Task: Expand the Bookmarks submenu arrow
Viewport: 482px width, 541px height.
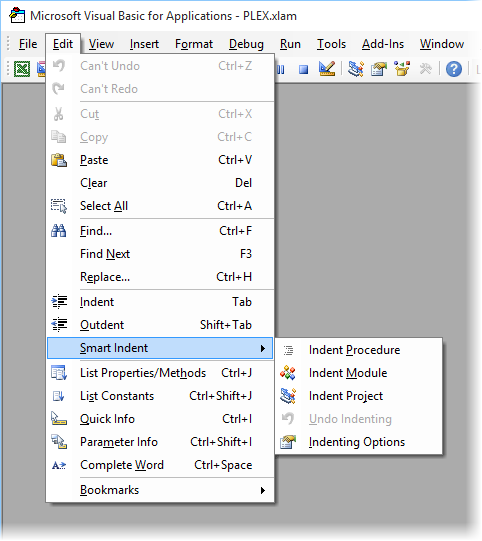Action: coord(263,490)
